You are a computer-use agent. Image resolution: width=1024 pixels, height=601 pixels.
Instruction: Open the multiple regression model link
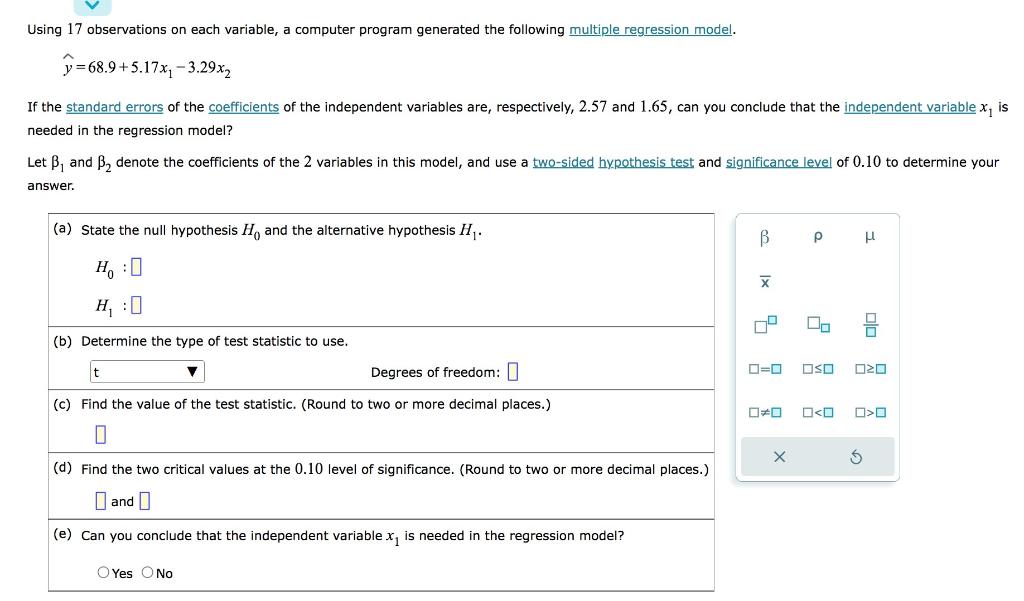[x=650, y=29]
